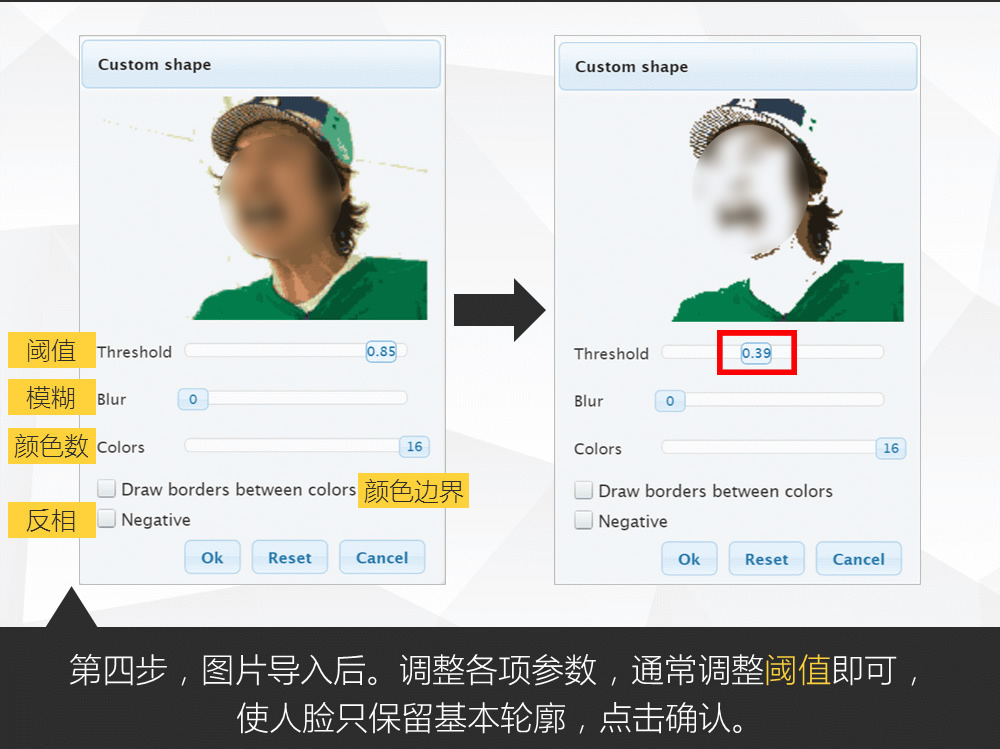Click the Threshold slider handle showing 0.39
This screenshot has height=749, width=1000.
756,354
